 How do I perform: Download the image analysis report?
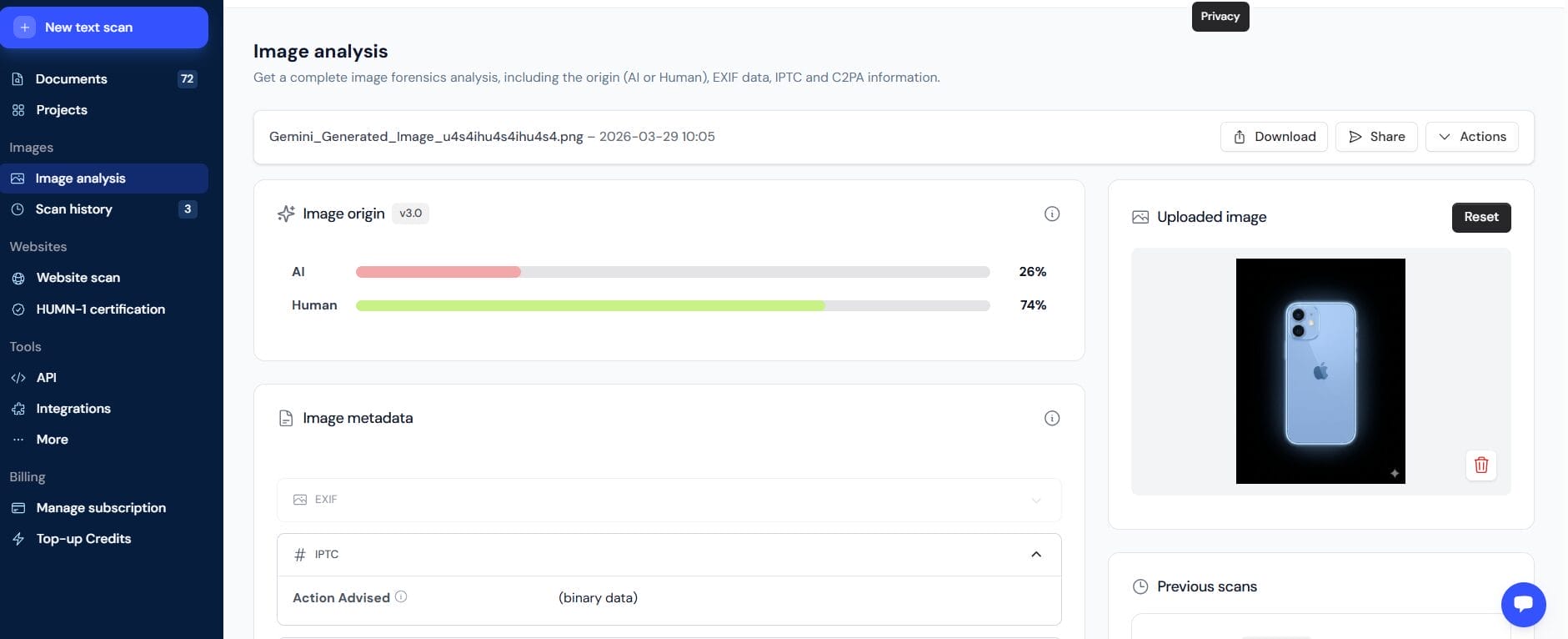pyautogui.click(x=1274, y=137)
